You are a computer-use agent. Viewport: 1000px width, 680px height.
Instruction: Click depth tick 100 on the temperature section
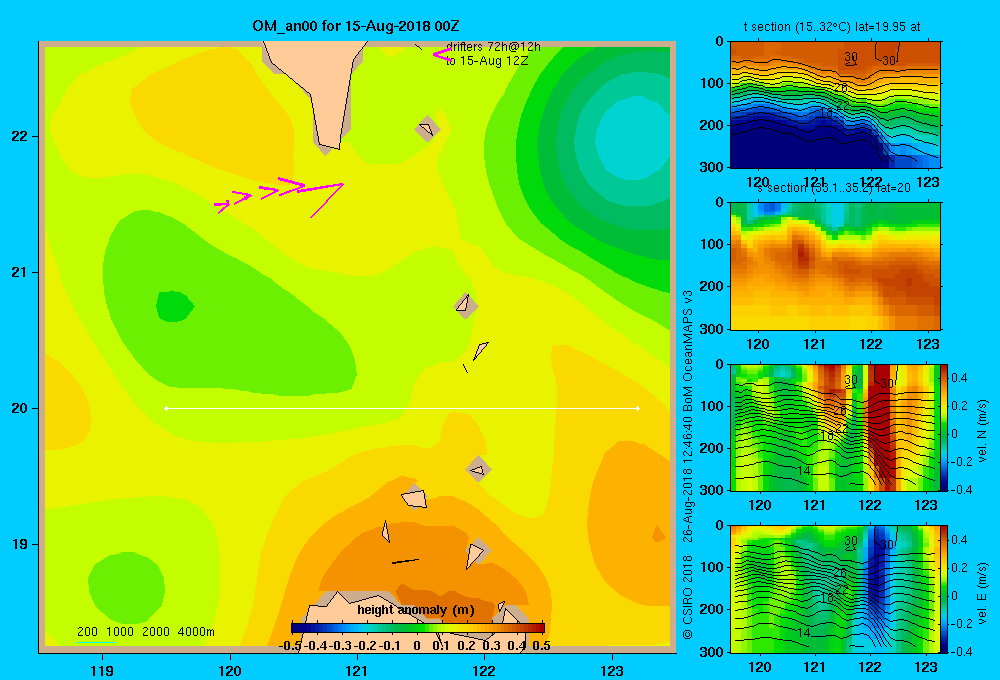click(713, 83)
